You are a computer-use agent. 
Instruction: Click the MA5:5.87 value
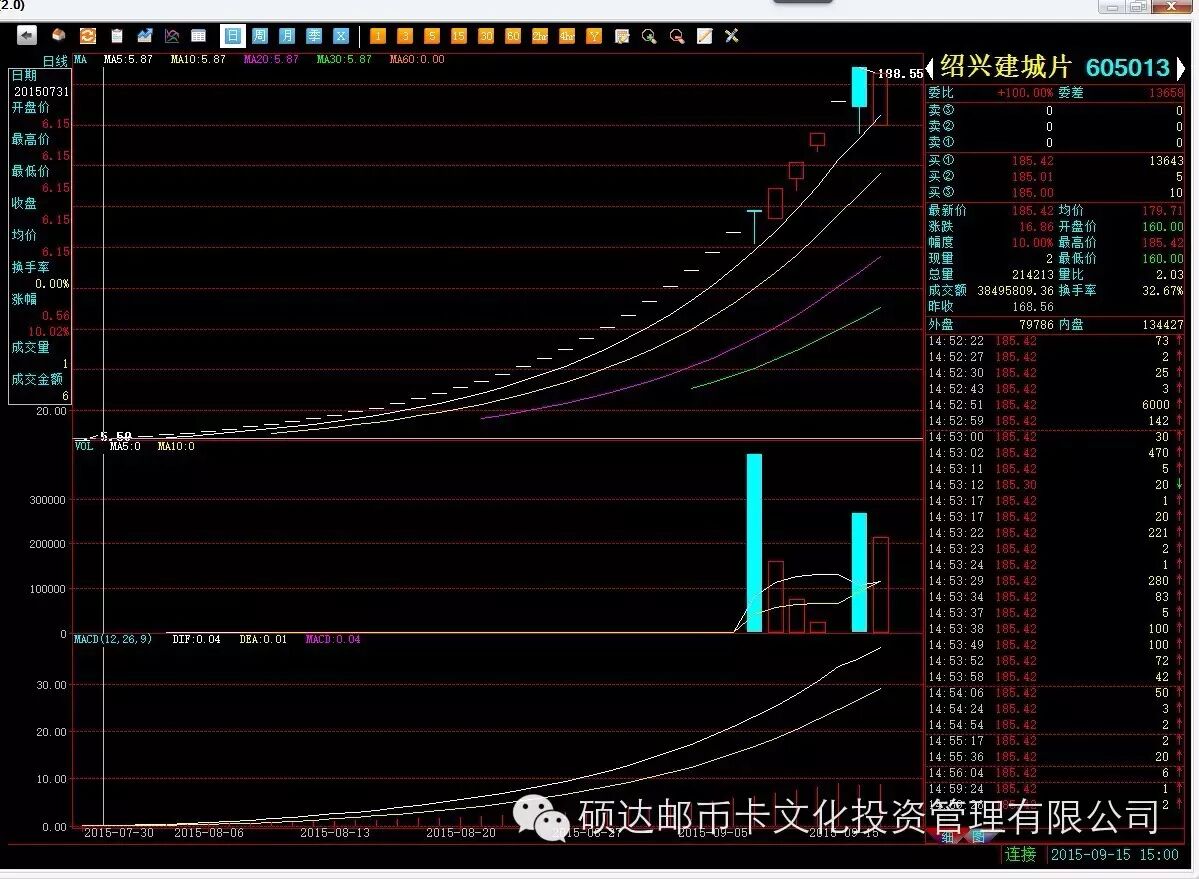pos(128,60)
